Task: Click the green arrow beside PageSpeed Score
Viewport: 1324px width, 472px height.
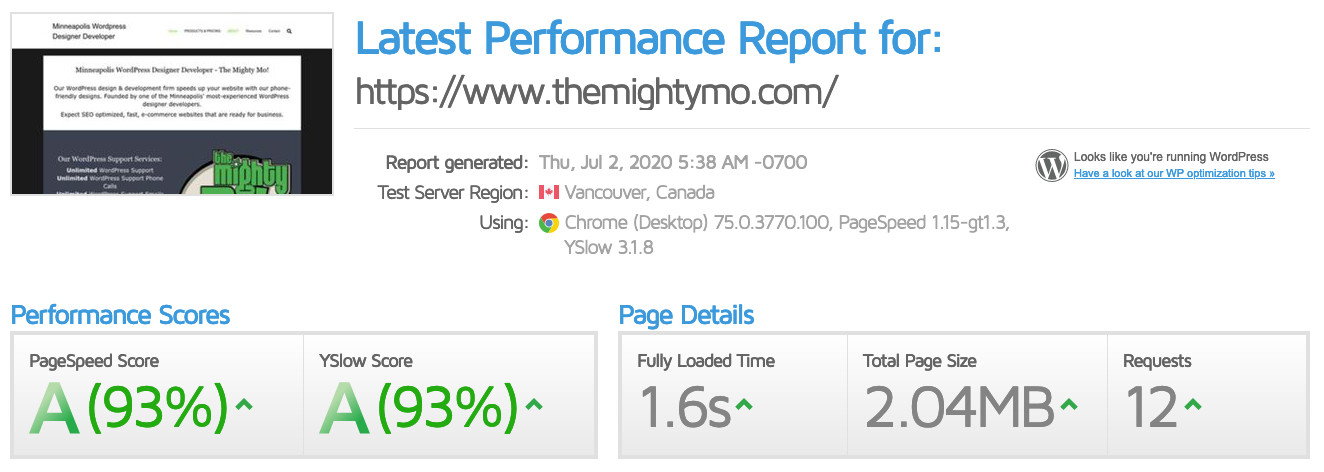Action: coord(247,404)
